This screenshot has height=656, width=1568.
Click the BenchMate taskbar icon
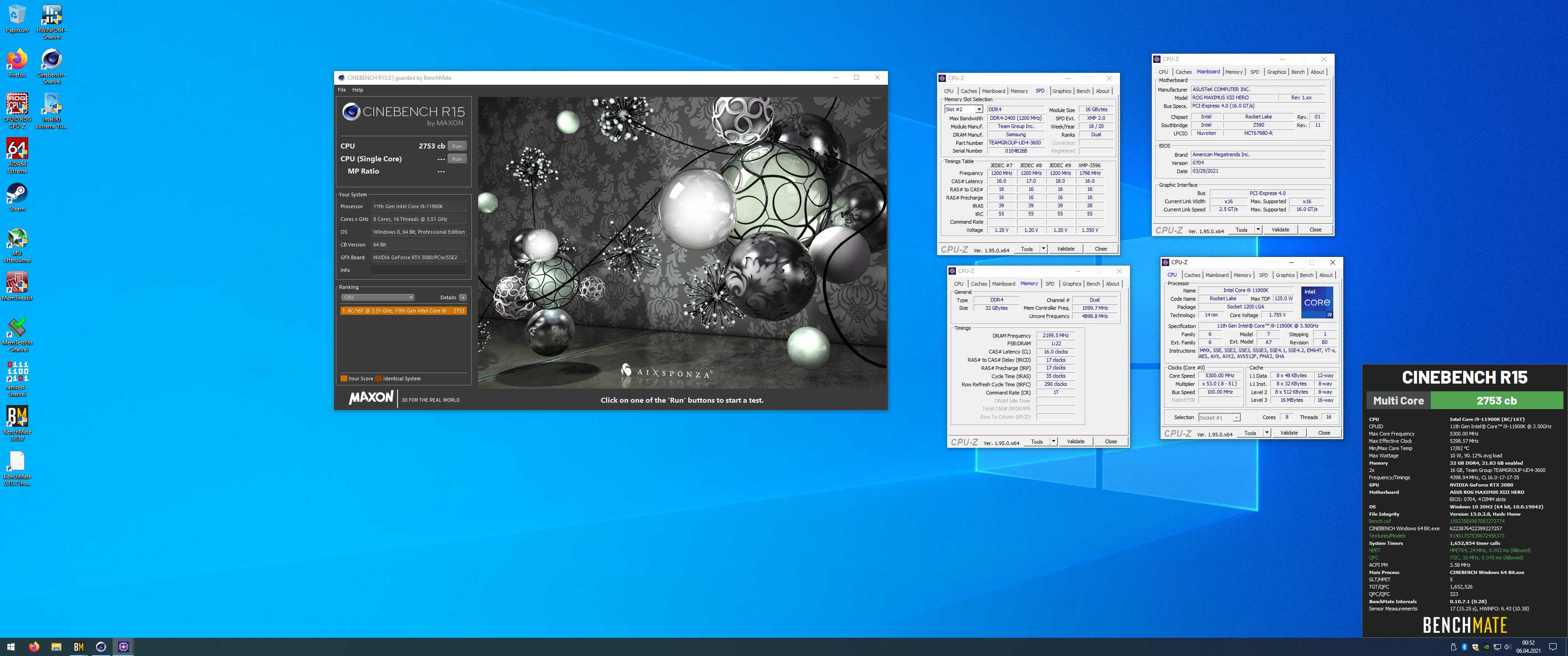point(78,647)
